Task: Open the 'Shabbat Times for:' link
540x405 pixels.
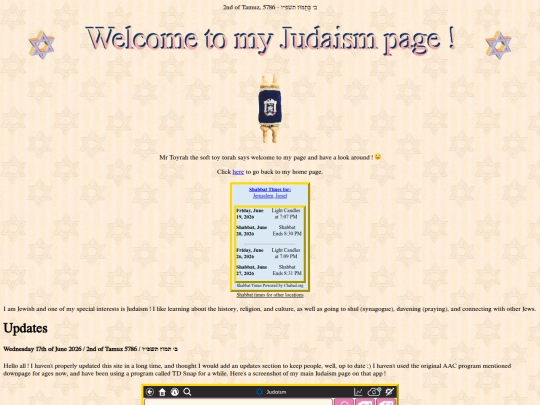Action: [270, 189]
